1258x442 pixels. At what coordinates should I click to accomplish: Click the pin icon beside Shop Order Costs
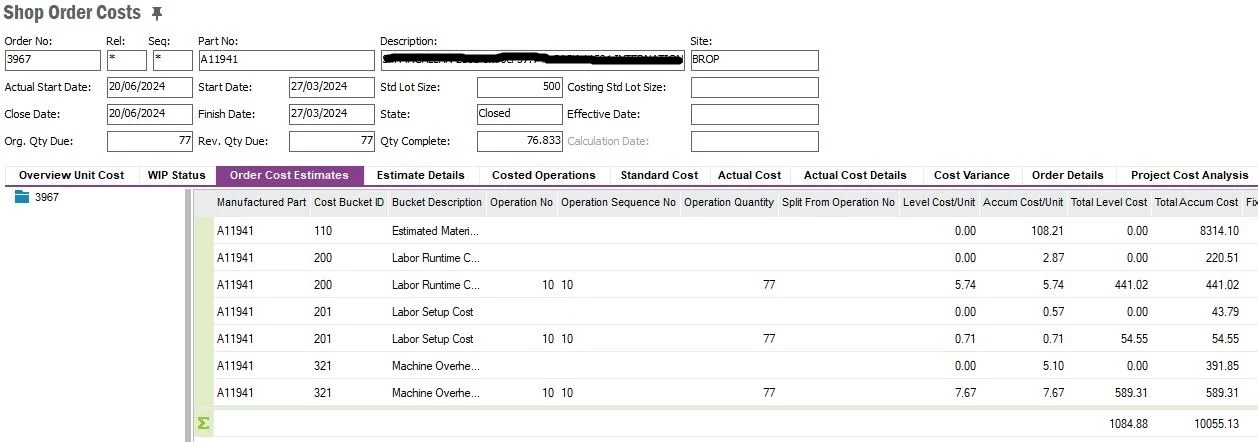tap(156, 13)
